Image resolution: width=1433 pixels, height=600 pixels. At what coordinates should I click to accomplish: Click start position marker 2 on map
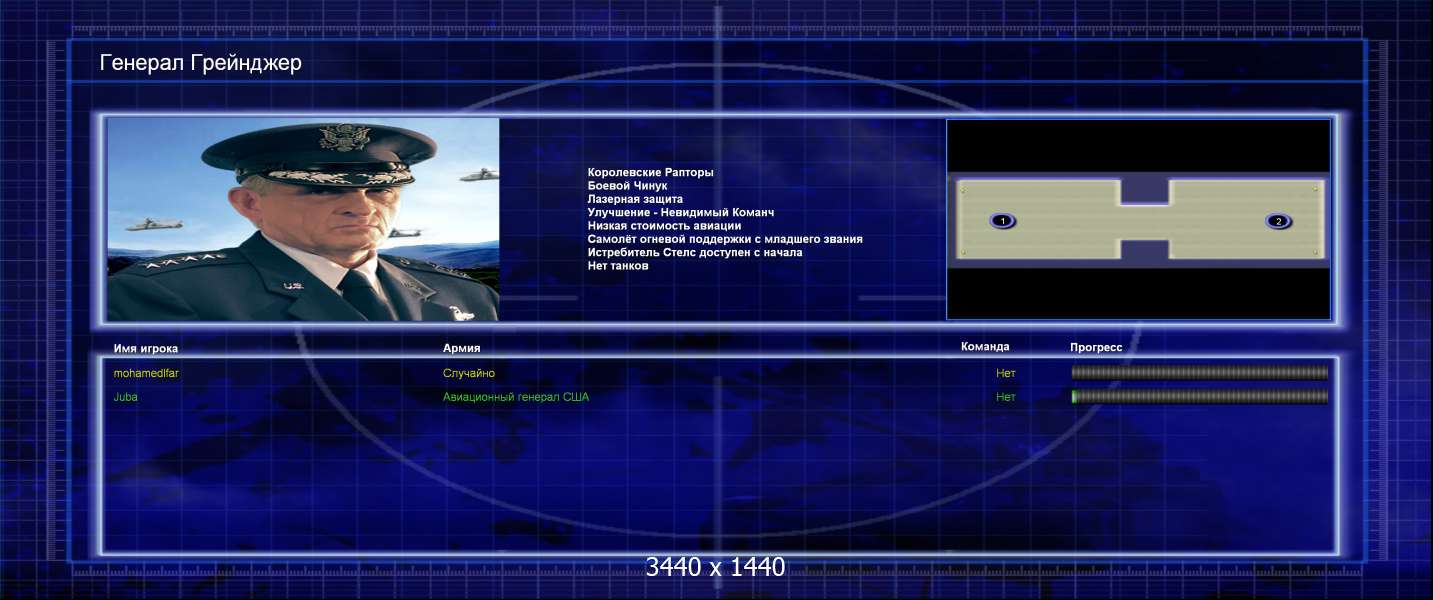click(1278, 221)
